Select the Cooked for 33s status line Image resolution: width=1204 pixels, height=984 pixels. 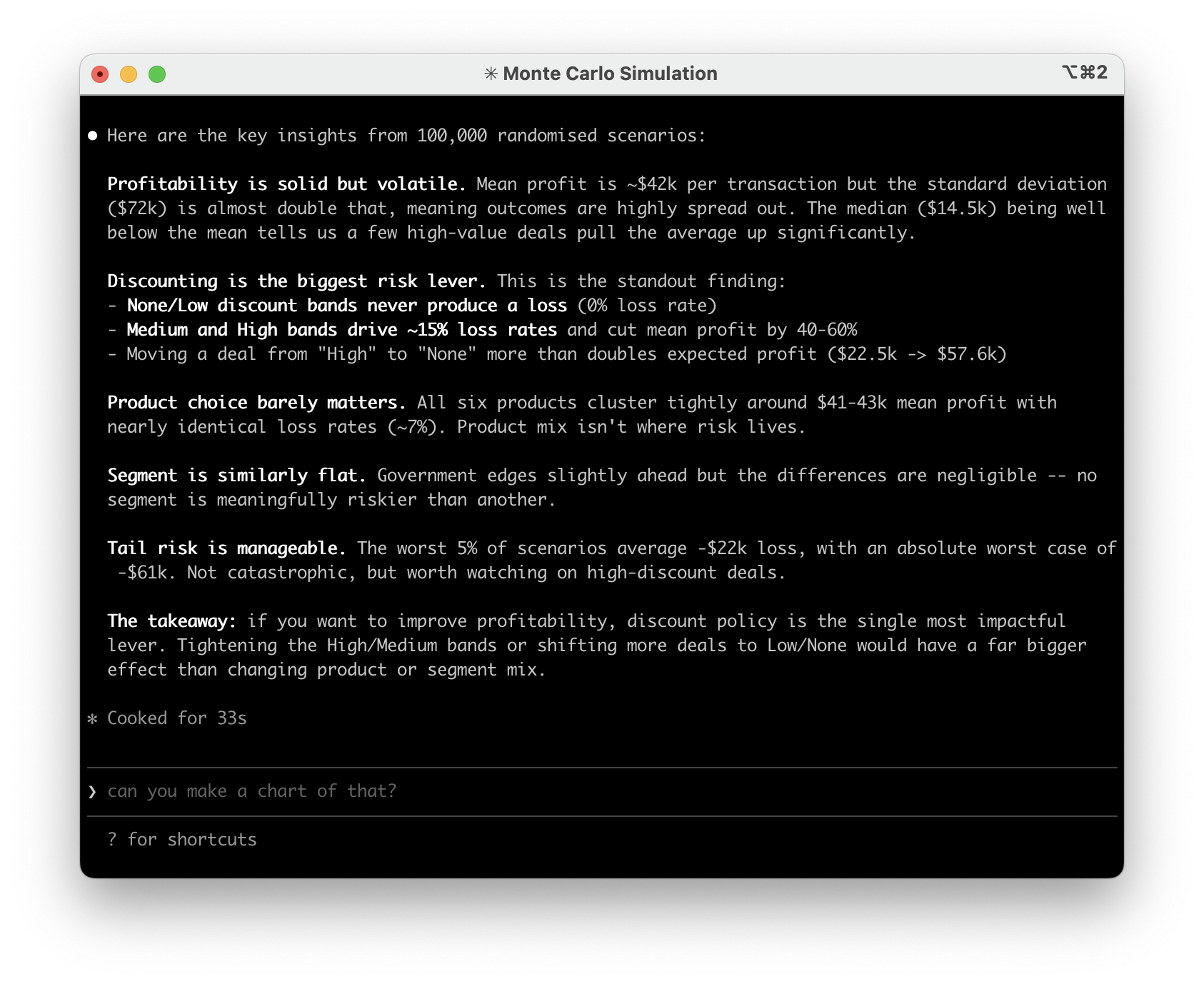coord(176,718)
